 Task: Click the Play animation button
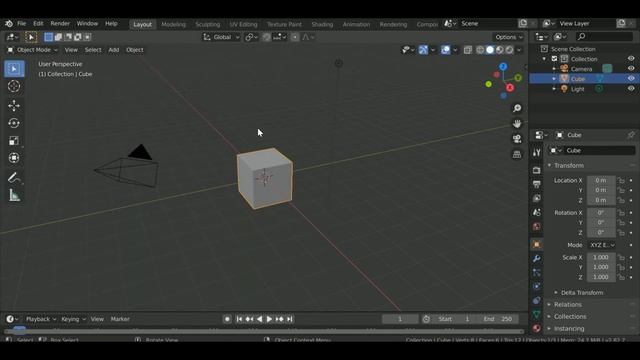tap(269, 319)
